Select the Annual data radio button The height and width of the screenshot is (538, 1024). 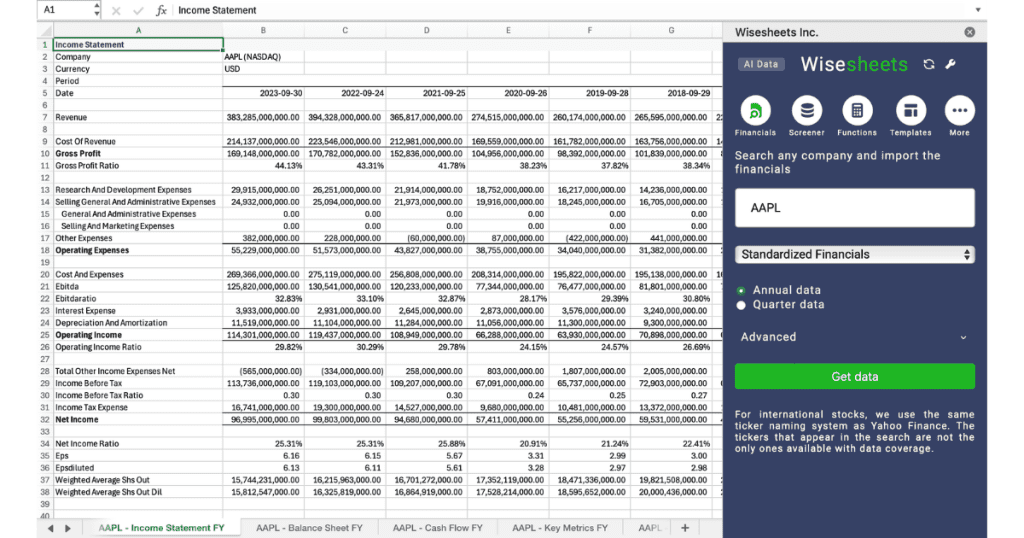tap(741, 291)
